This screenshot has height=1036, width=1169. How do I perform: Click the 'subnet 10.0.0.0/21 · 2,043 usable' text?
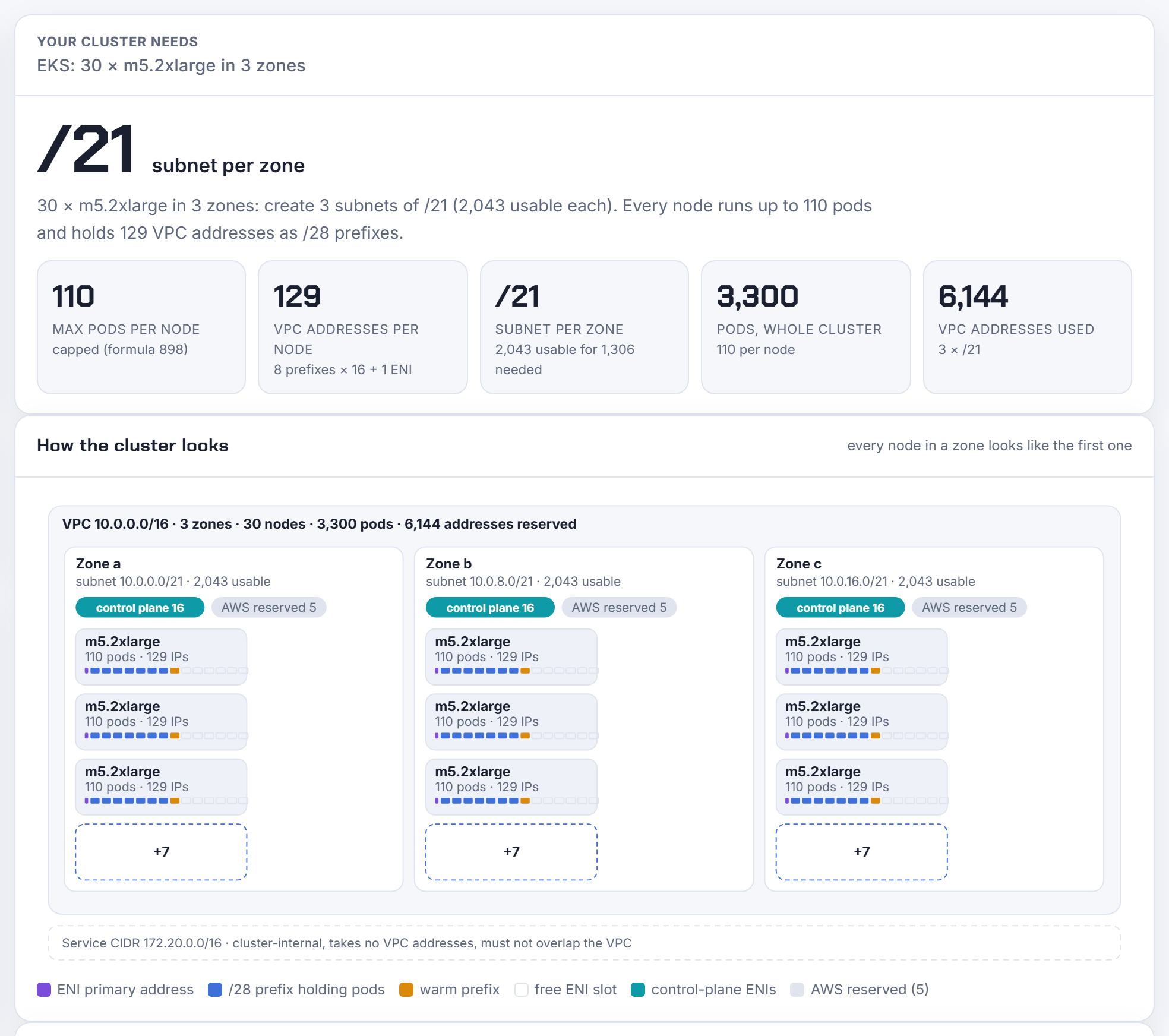173,582
